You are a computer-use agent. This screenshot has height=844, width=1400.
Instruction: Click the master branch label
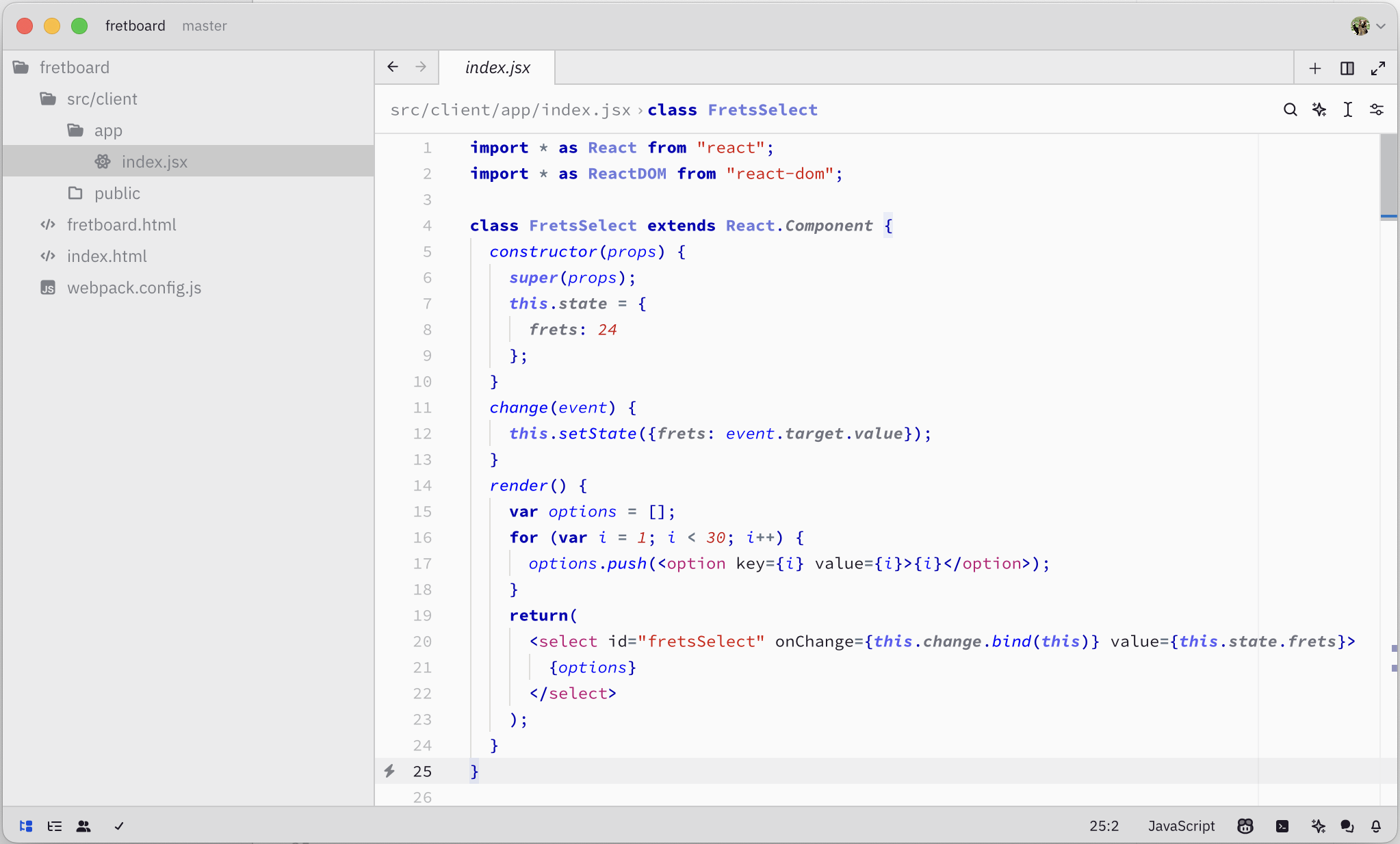coord(204,26)
